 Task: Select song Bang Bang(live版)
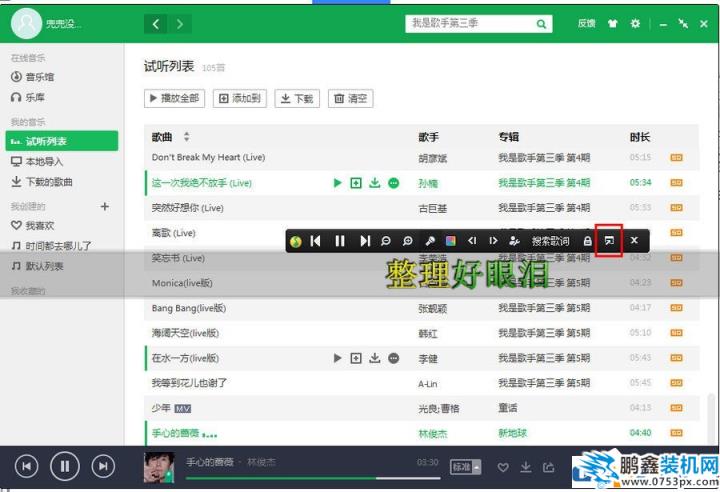click(189, 308)
